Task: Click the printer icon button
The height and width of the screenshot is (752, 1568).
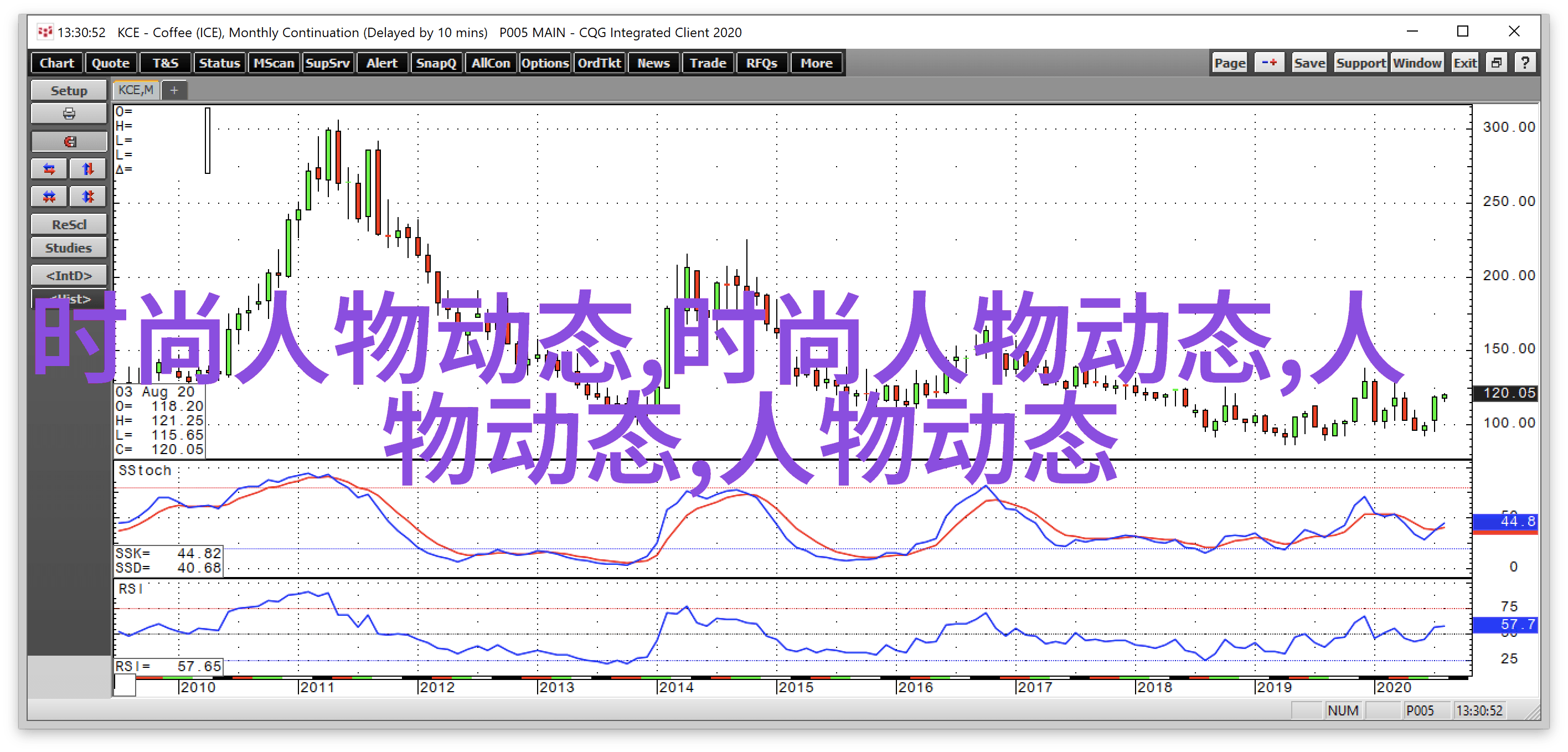Action: point(69,114)
